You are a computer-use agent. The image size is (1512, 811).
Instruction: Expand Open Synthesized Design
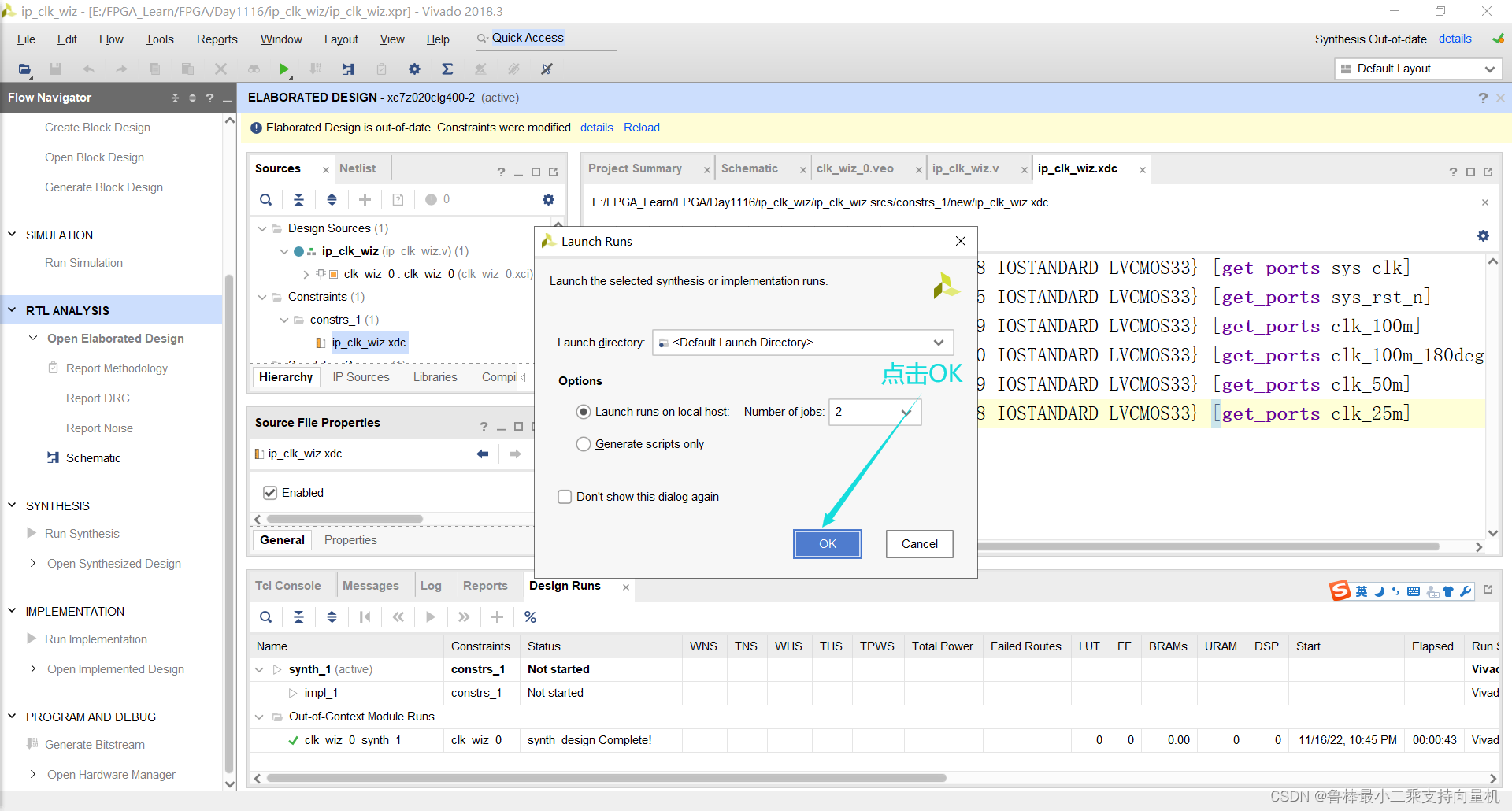click(32, 563)
